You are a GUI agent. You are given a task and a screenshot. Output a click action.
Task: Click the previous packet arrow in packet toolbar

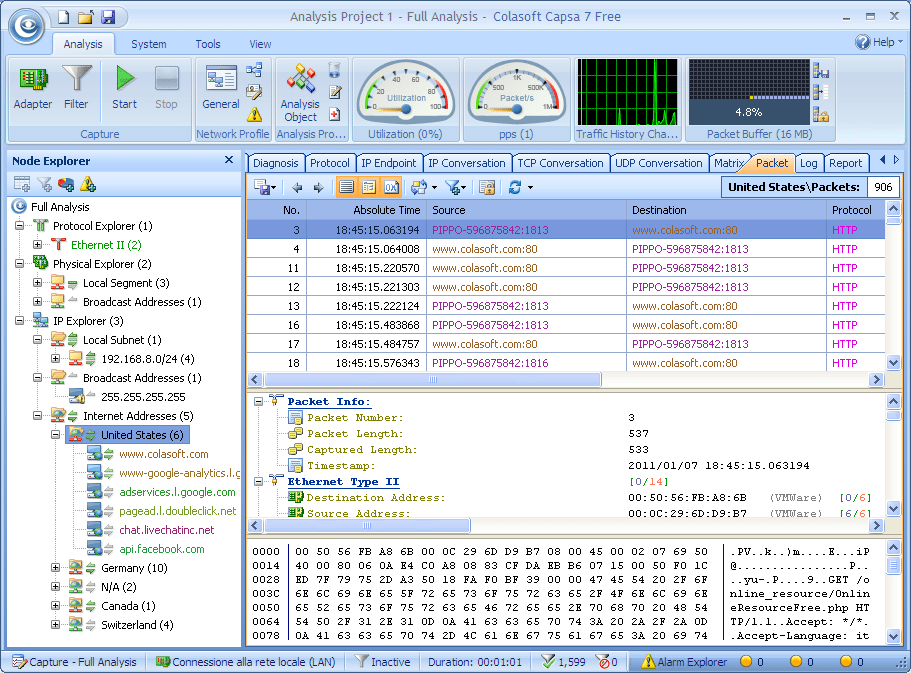click(x=297, y=187)
